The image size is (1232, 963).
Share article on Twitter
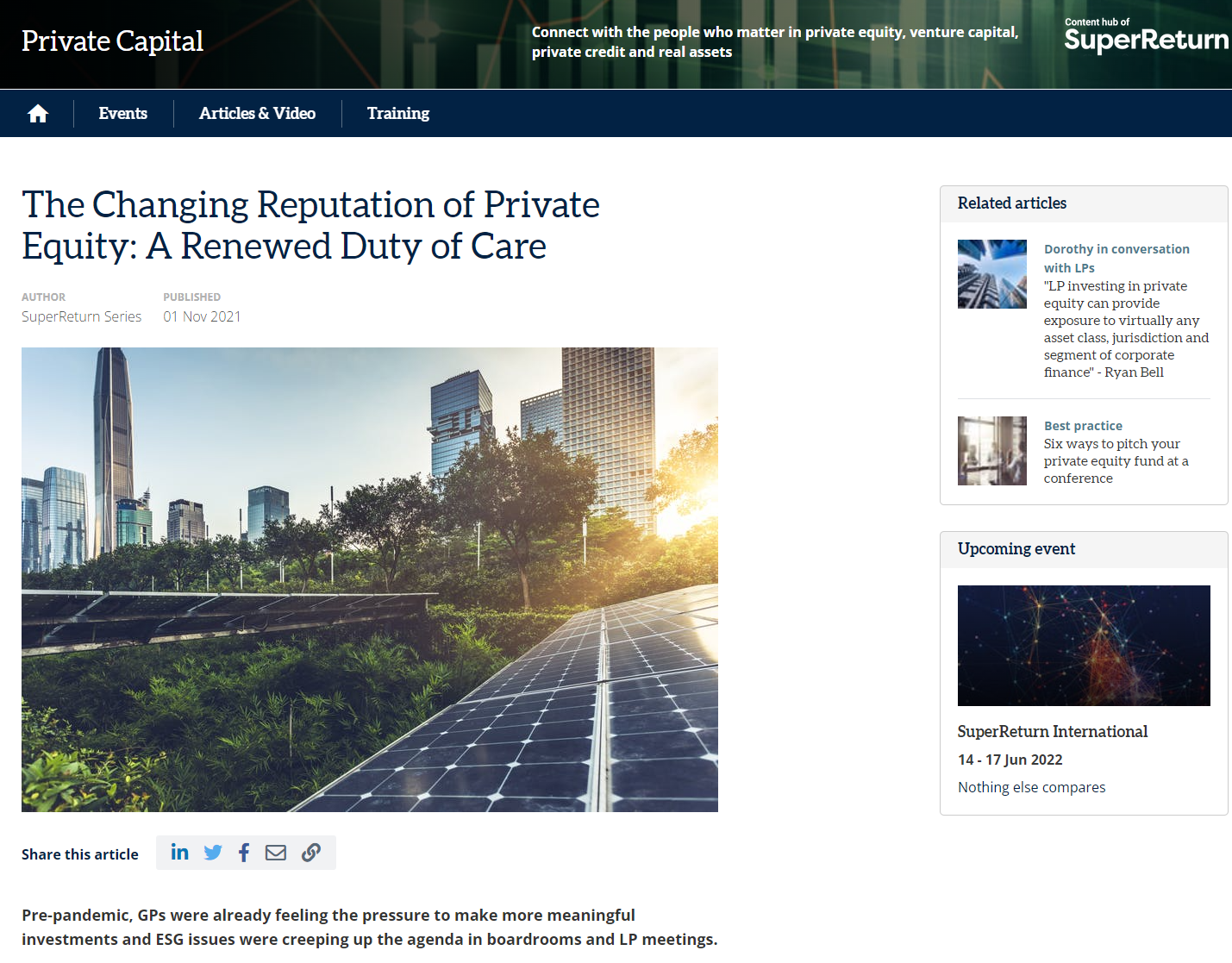213,853
